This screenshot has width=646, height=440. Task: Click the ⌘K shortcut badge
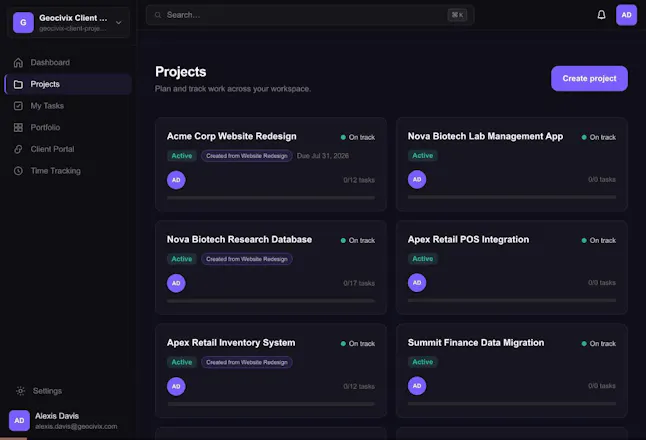click(x=457, y=15)
